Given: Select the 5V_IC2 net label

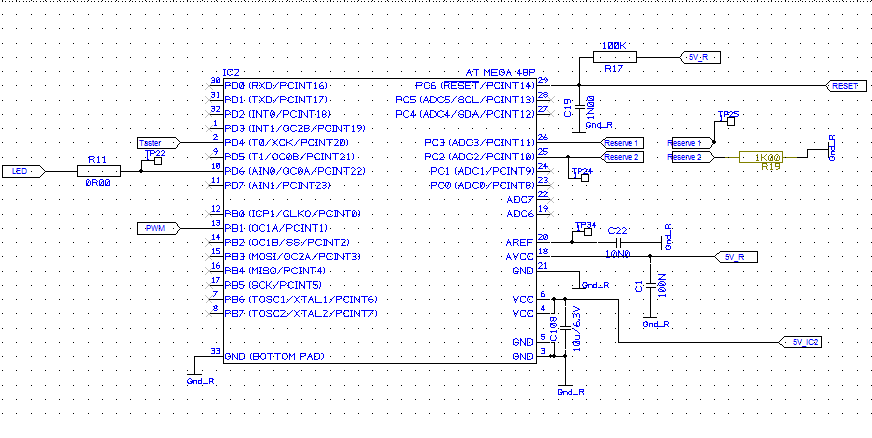Looking at the screenshot, I should 801,342.
